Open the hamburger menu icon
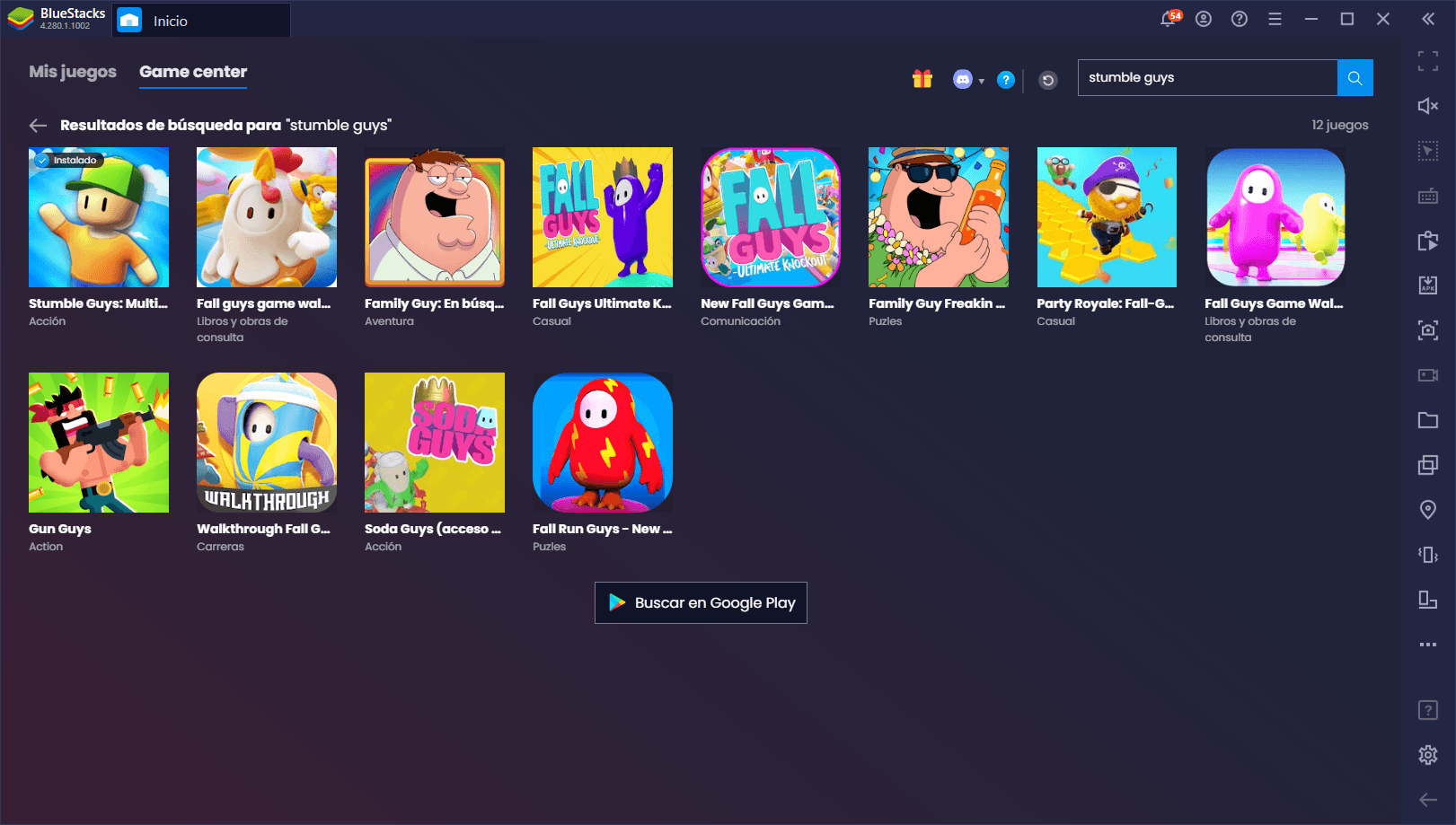The width and height of the screenshot is (1456, 825). (x=1275, y=19)
